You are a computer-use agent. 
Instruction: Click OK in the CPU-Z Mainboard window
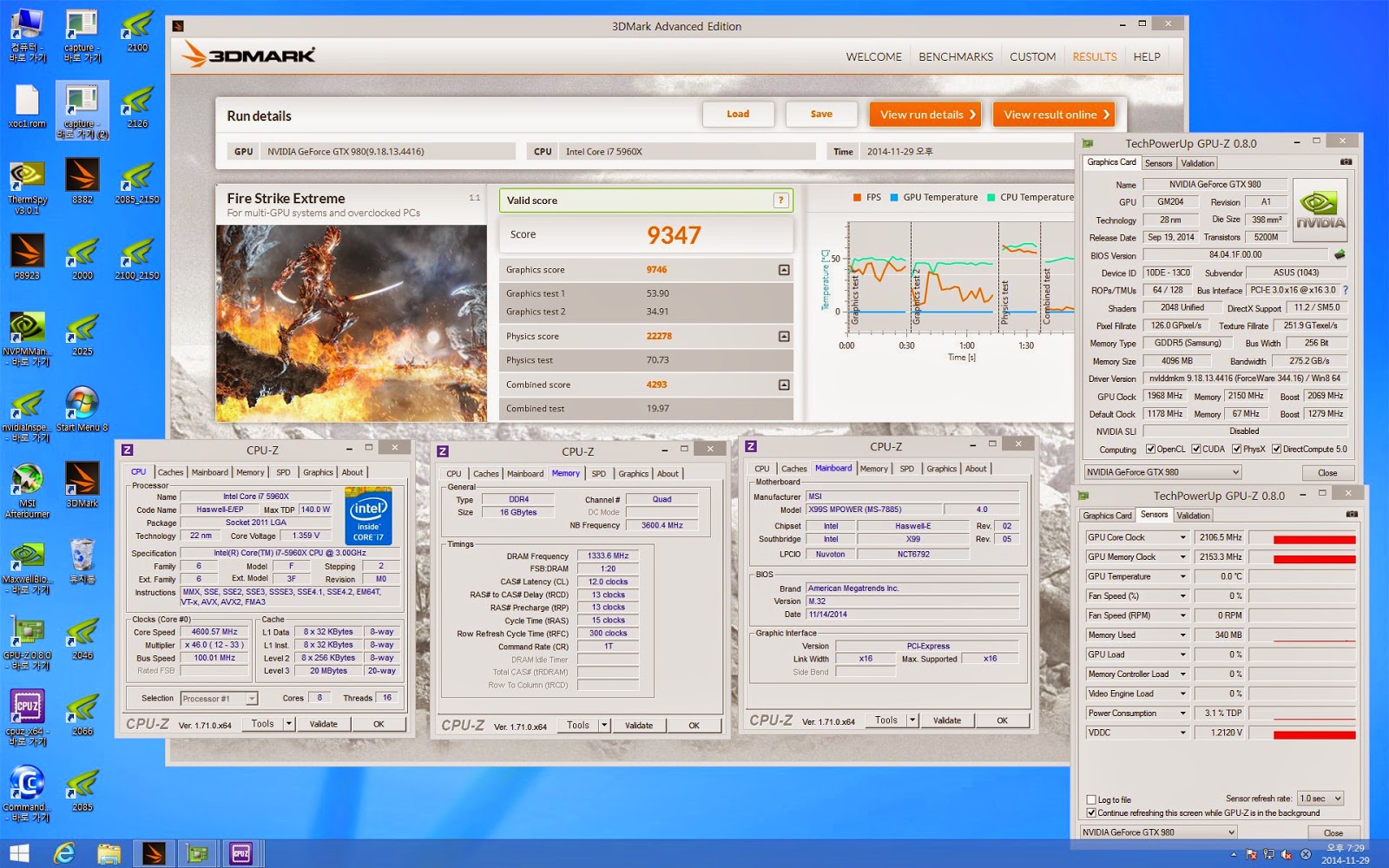click(x=1002, y=720)
